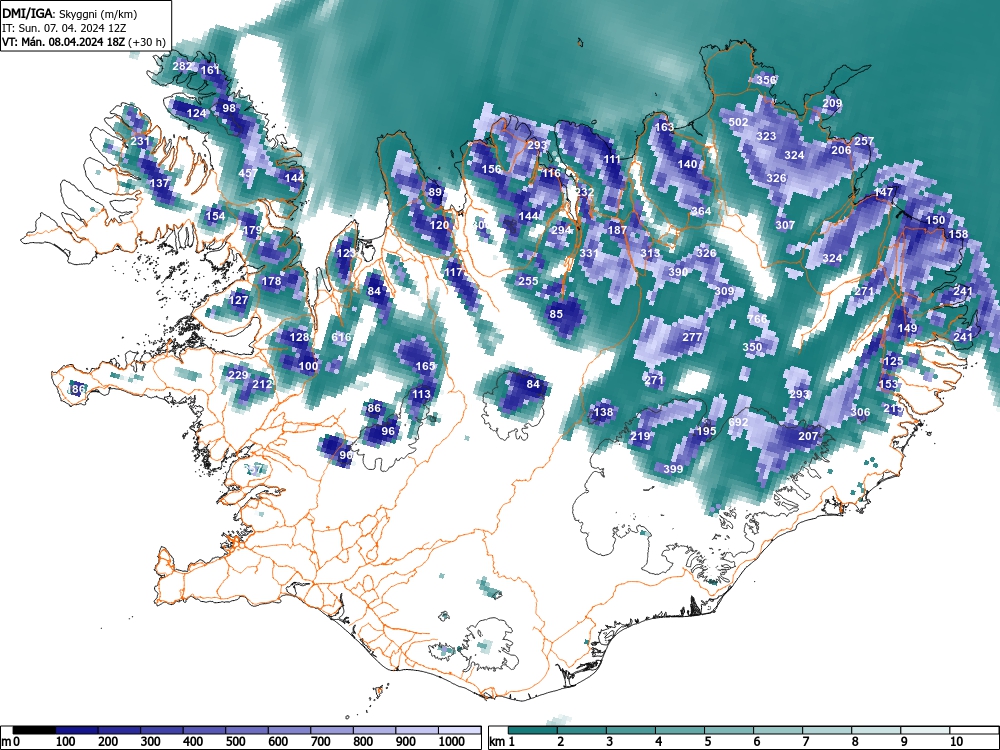
Task: Click the visibility value 154 on the map
Action: point(216,216)
